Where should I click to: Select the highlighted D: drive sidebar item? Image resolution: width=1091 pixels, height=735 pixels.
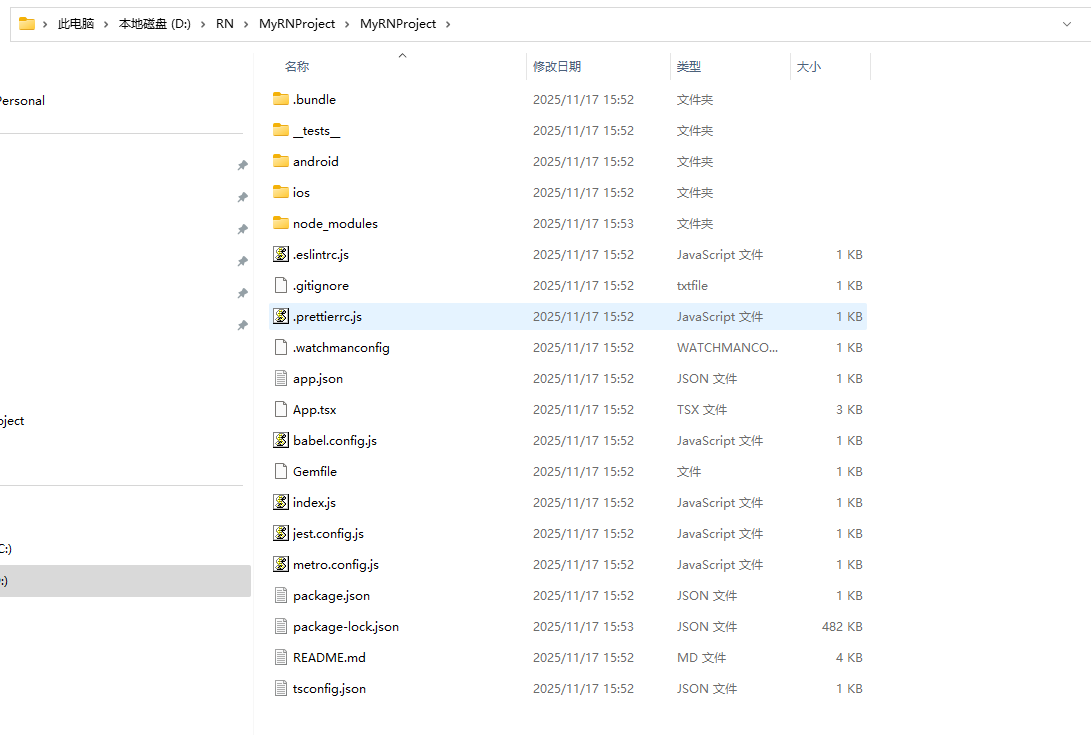[x=125, y=580]
